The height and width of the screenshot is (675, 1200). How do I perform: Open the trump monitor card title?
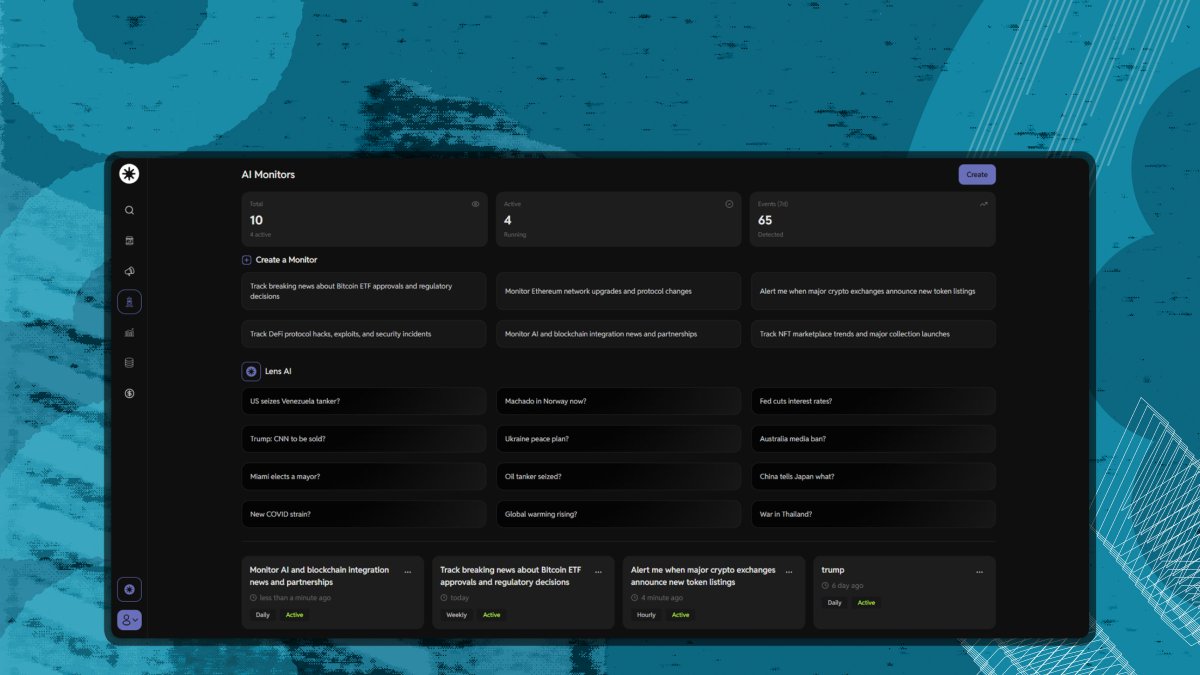pos(833,570)
